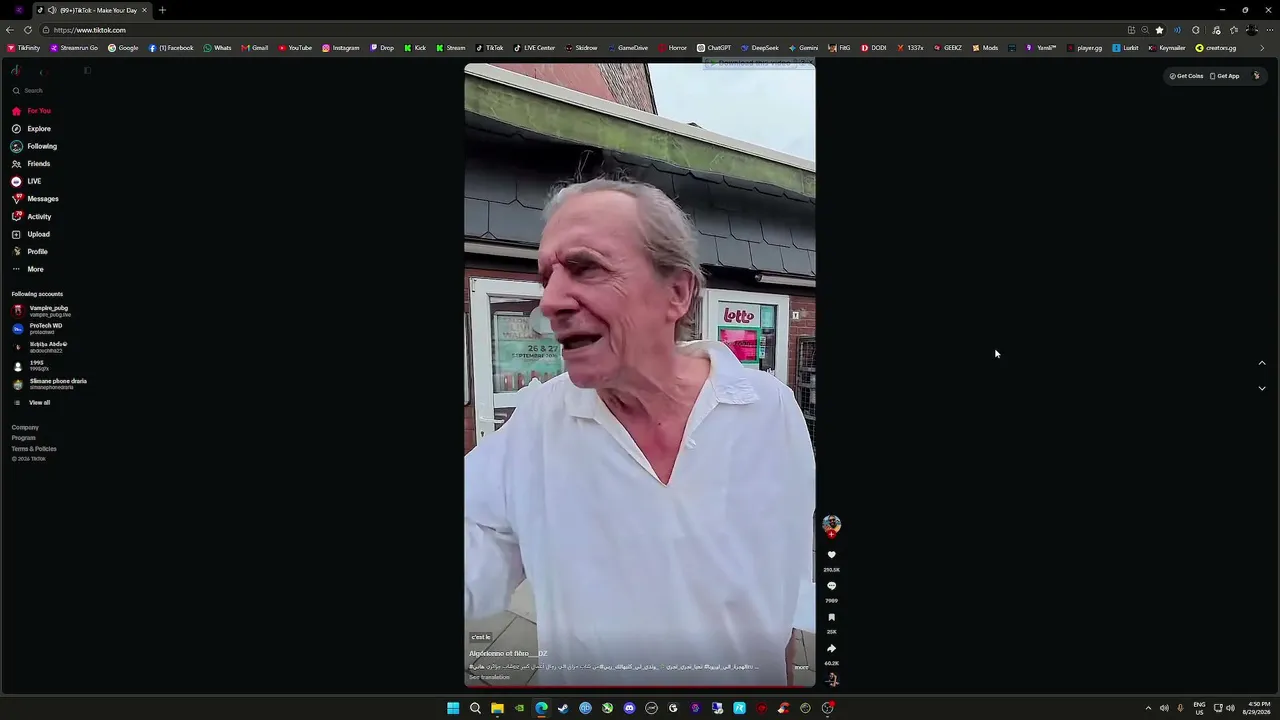This screenshot has height=720, width=1280.
Task: Open Slimane phone draria account
Action: 49,384
